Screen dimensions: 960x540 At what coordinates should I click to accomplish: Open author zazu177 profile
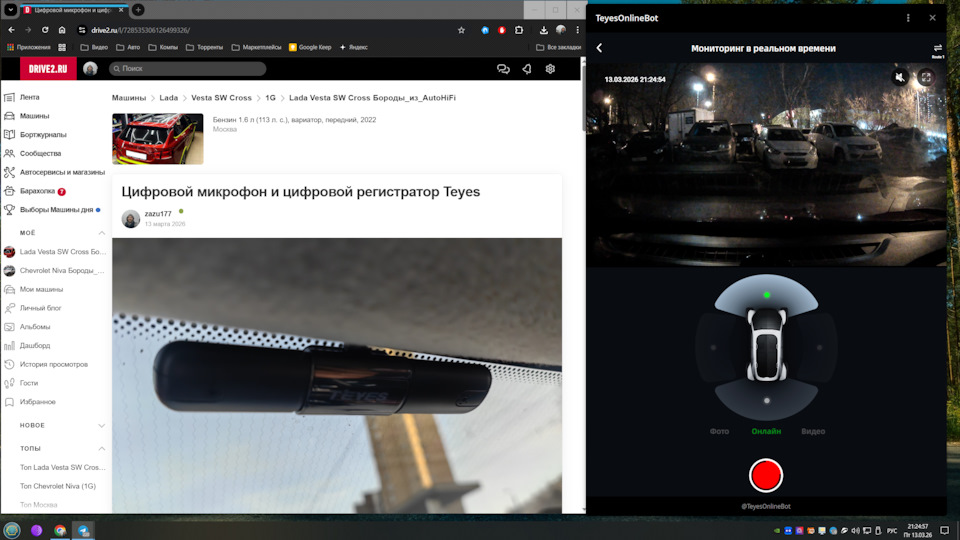coord(158,214)
